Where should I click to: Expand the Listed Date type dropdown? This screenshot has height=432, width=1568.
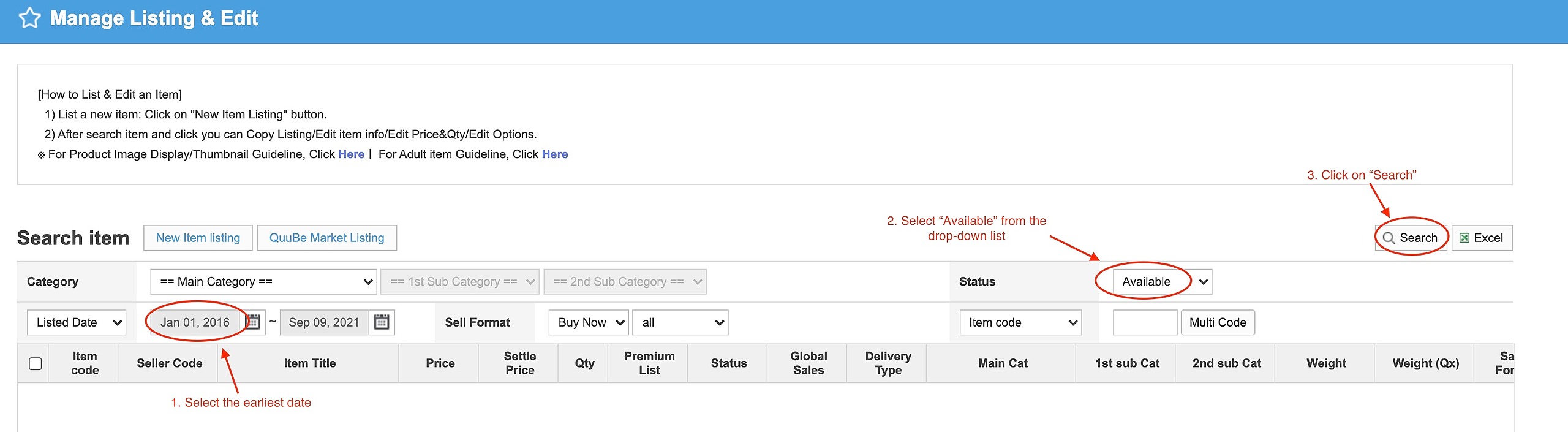pyautogui.click(x=77, y=323)
